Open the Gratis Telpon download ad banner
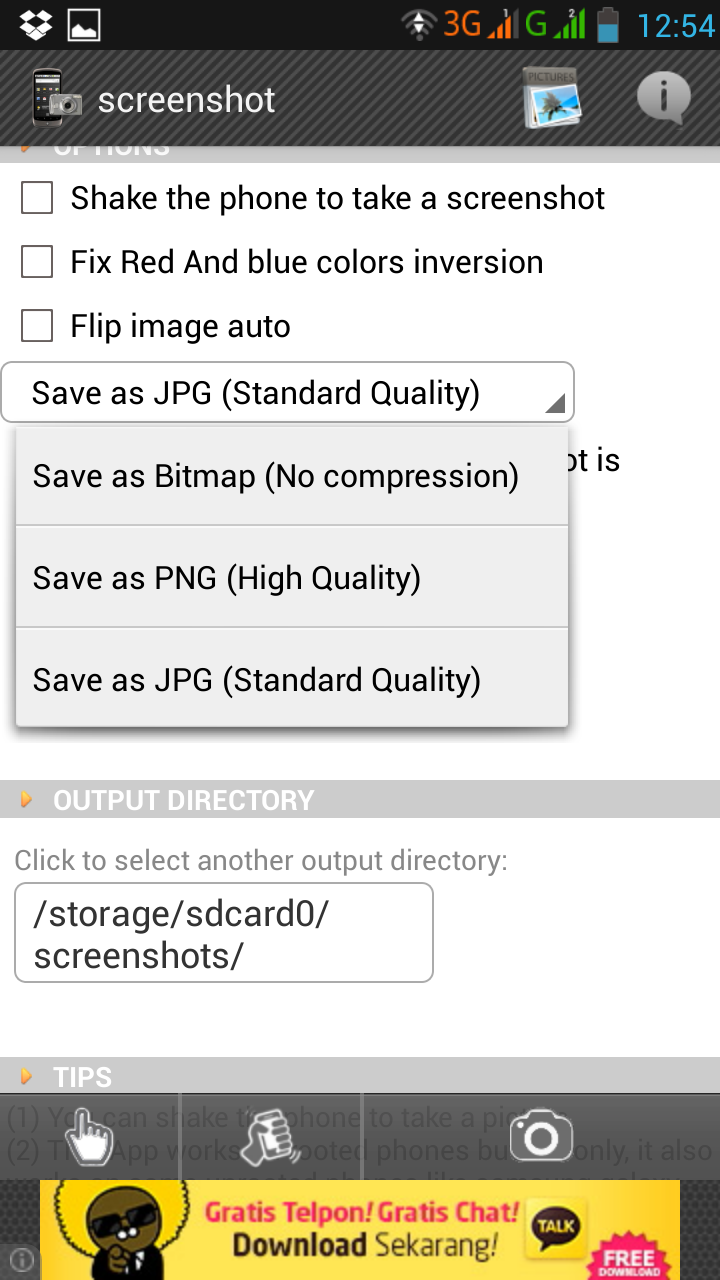The image size is (720, 1280). (x=360, y=1230)
